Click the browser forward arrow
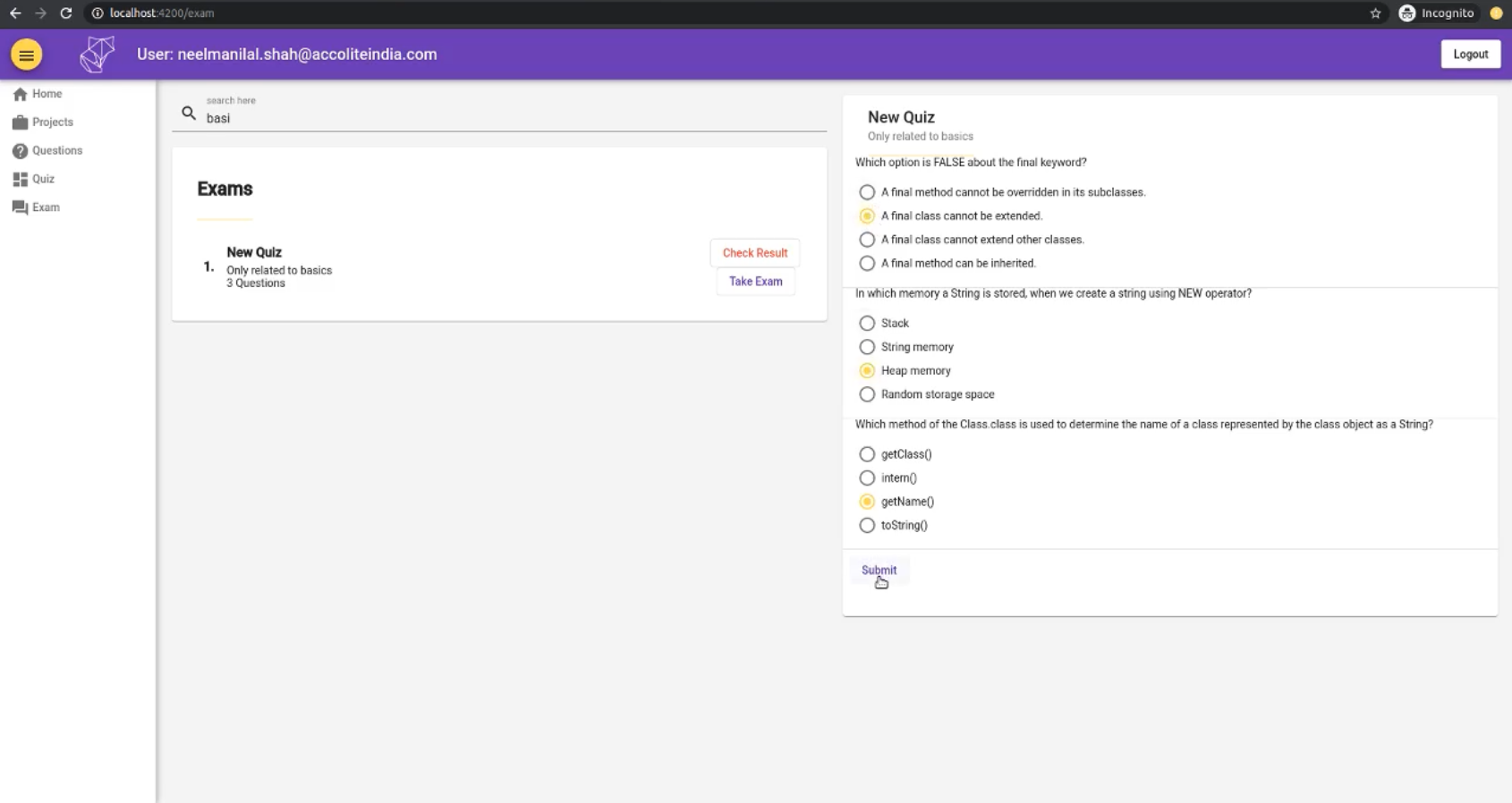The width and height of the screenshot is (1512, 803). pos(40,13)
